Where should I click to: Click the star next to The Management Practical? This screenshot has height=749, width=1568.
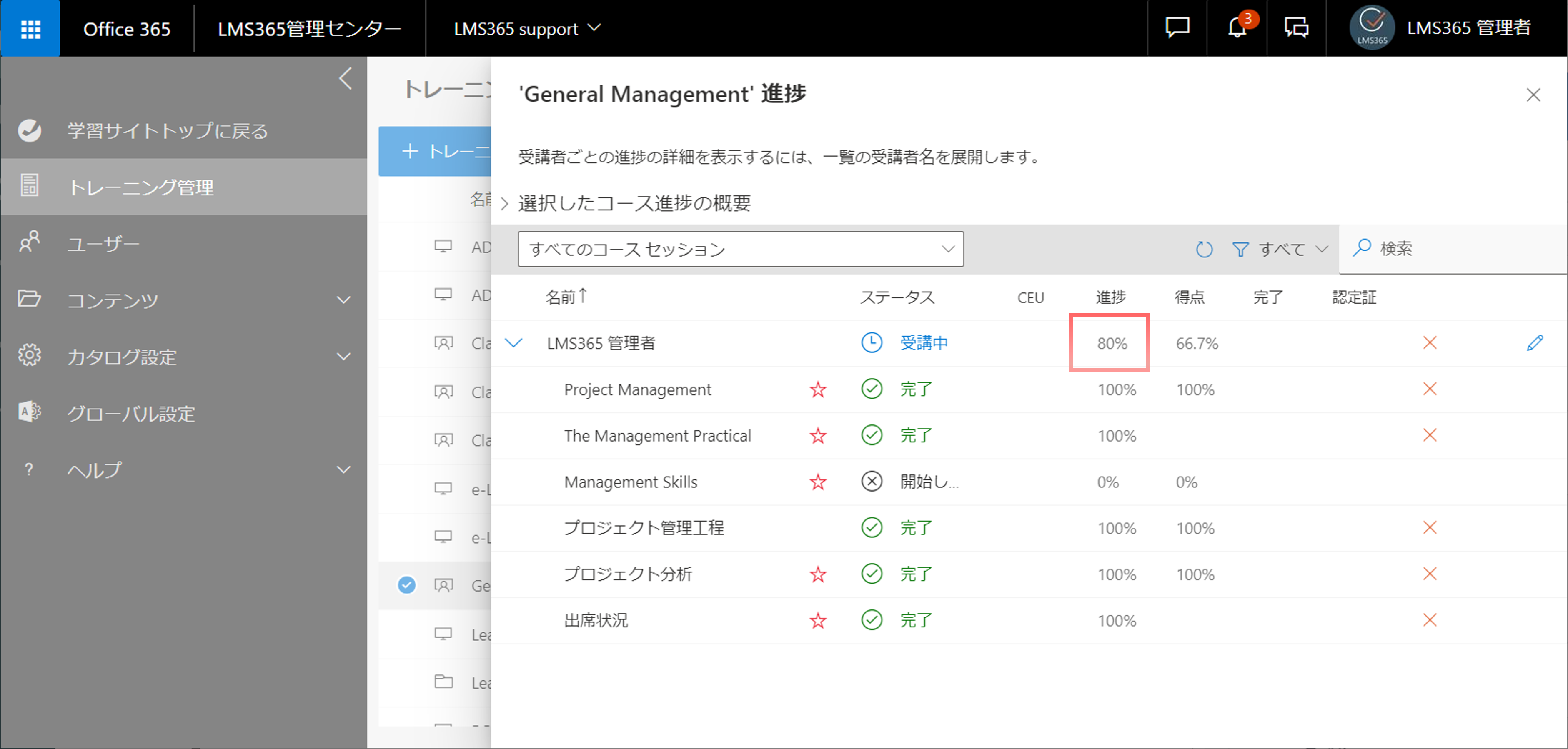[x=818, y=436]
